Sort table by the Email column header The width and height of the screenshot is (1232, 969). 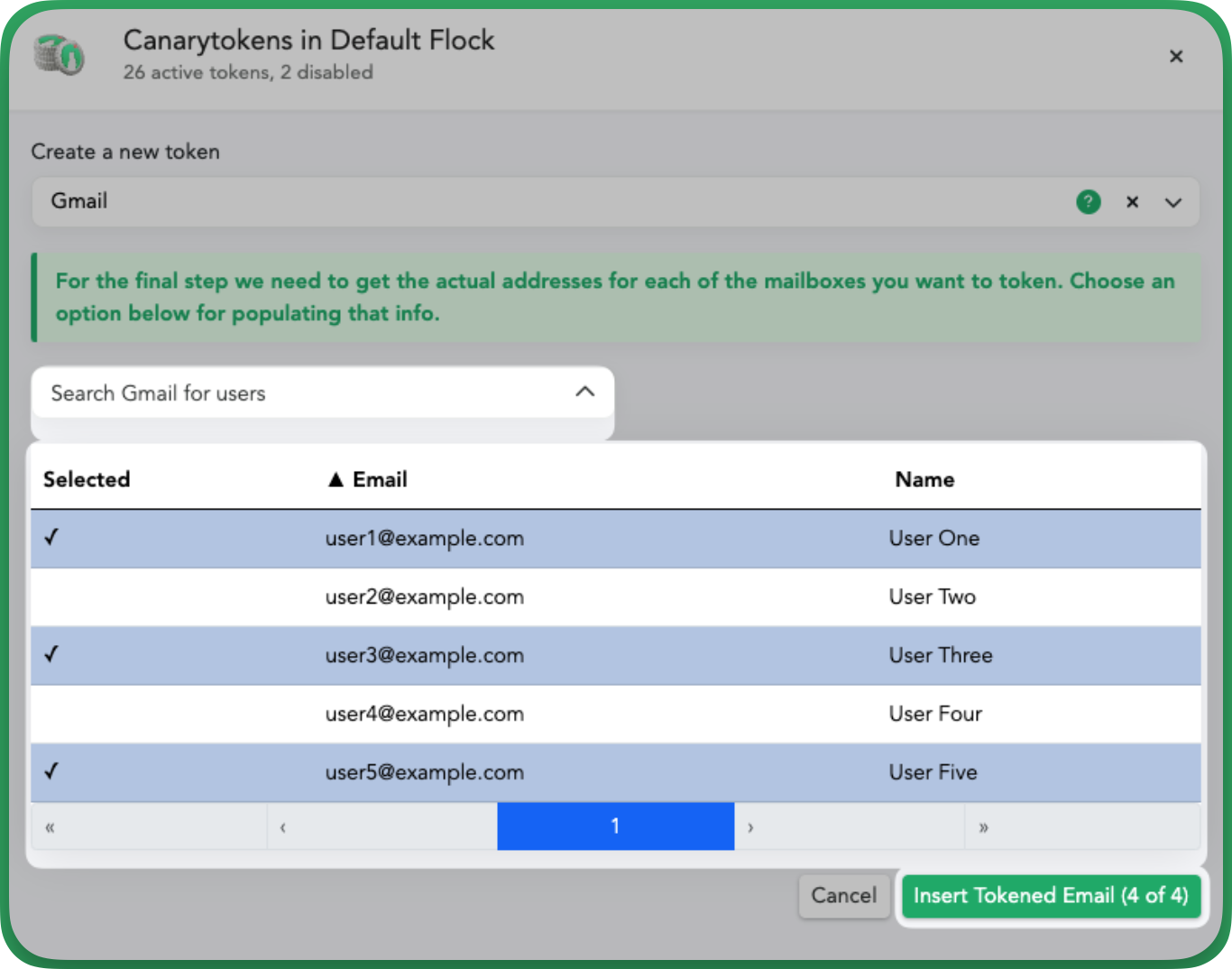pyautogui.click(x=367, y=479)
